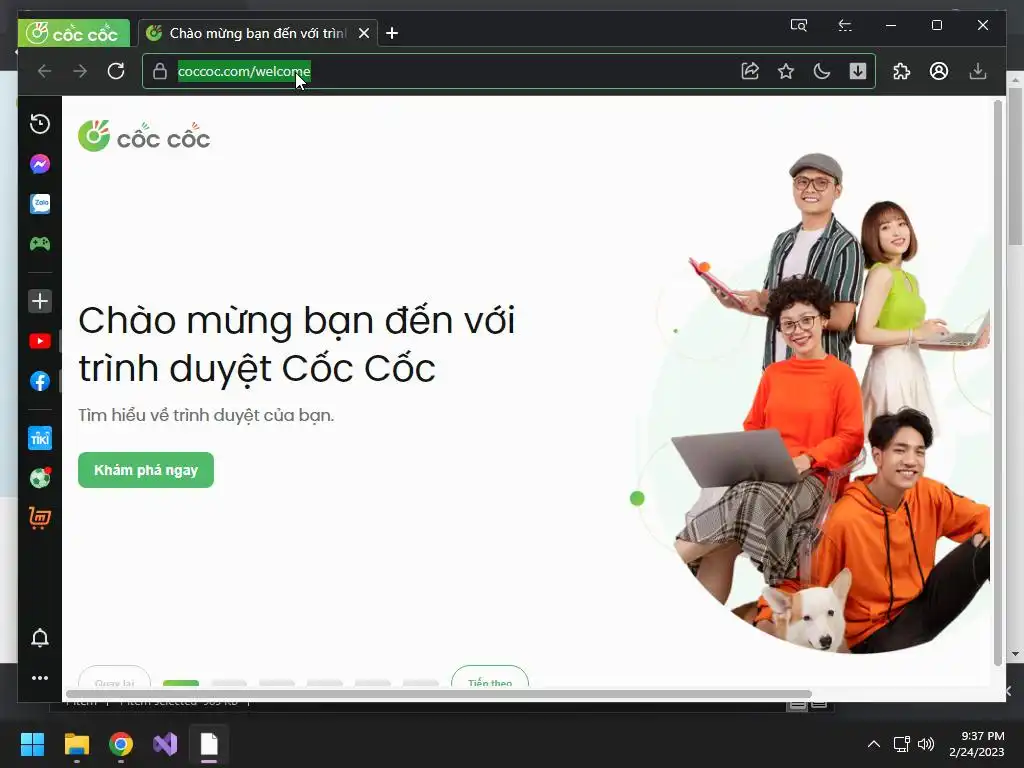Open Visual Studio from the taskbar

point(165,744)
